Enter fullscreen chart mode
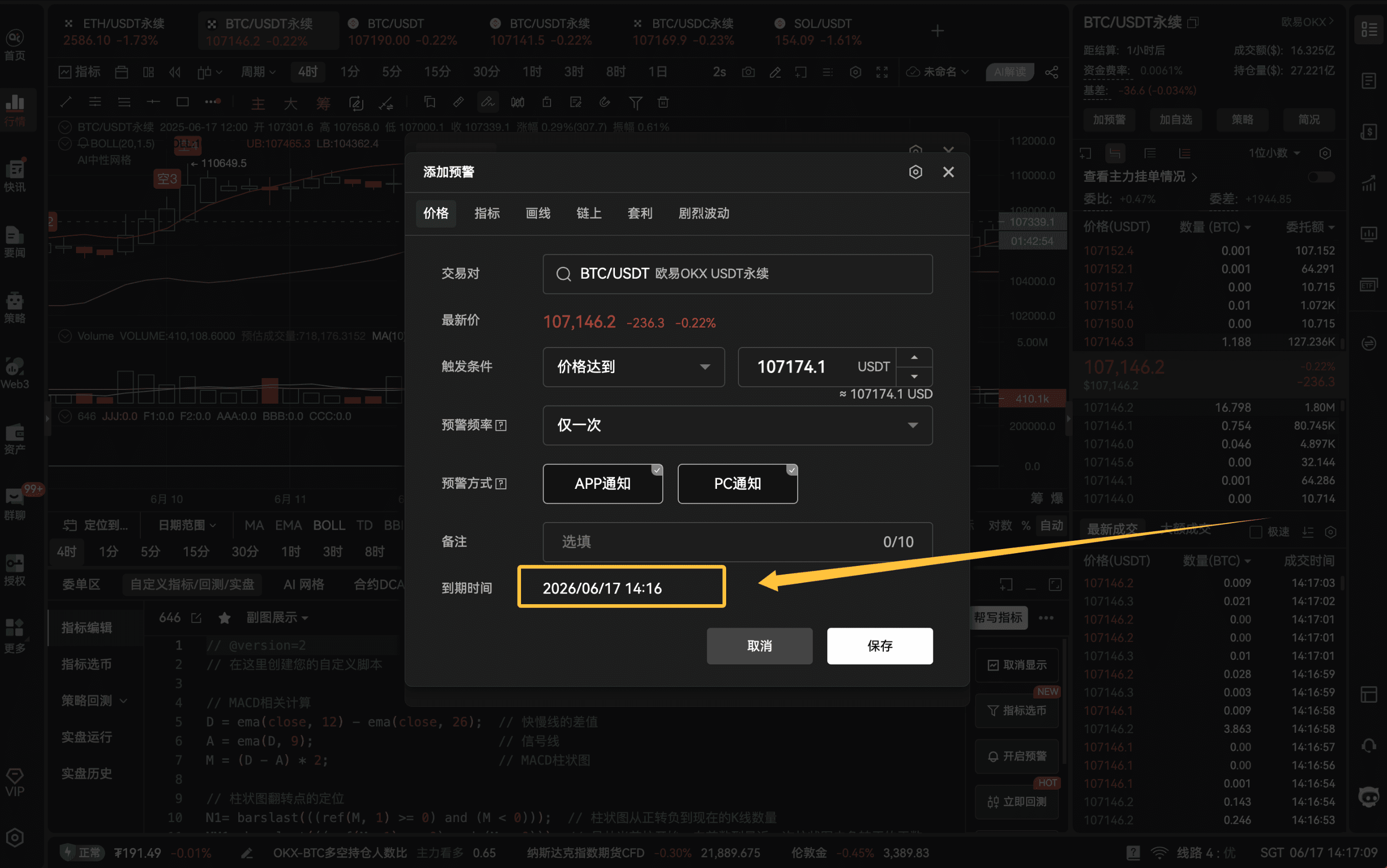 pyautogui.click(x=882, y=72)
